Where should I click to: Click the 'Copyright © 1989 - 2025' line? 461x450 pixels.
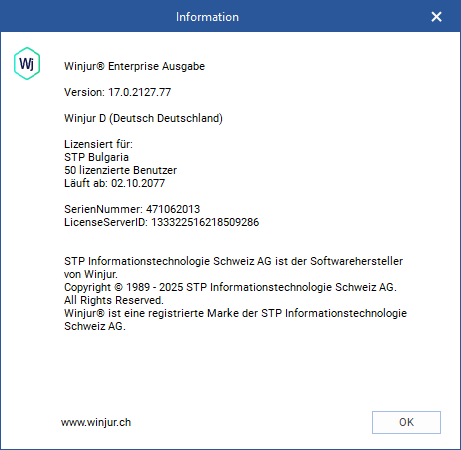(x=230, y=287)
